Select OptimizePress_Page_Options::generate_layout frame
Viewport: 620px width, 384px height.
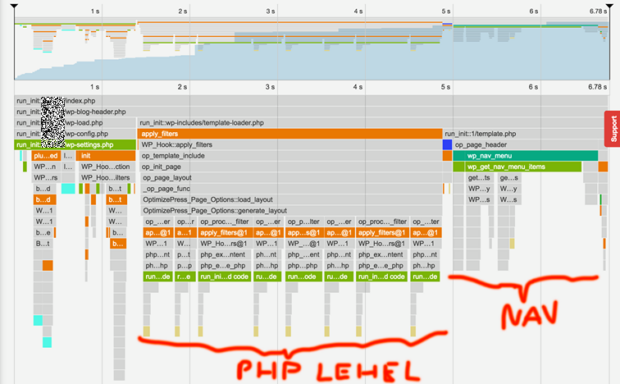(289, 211)
